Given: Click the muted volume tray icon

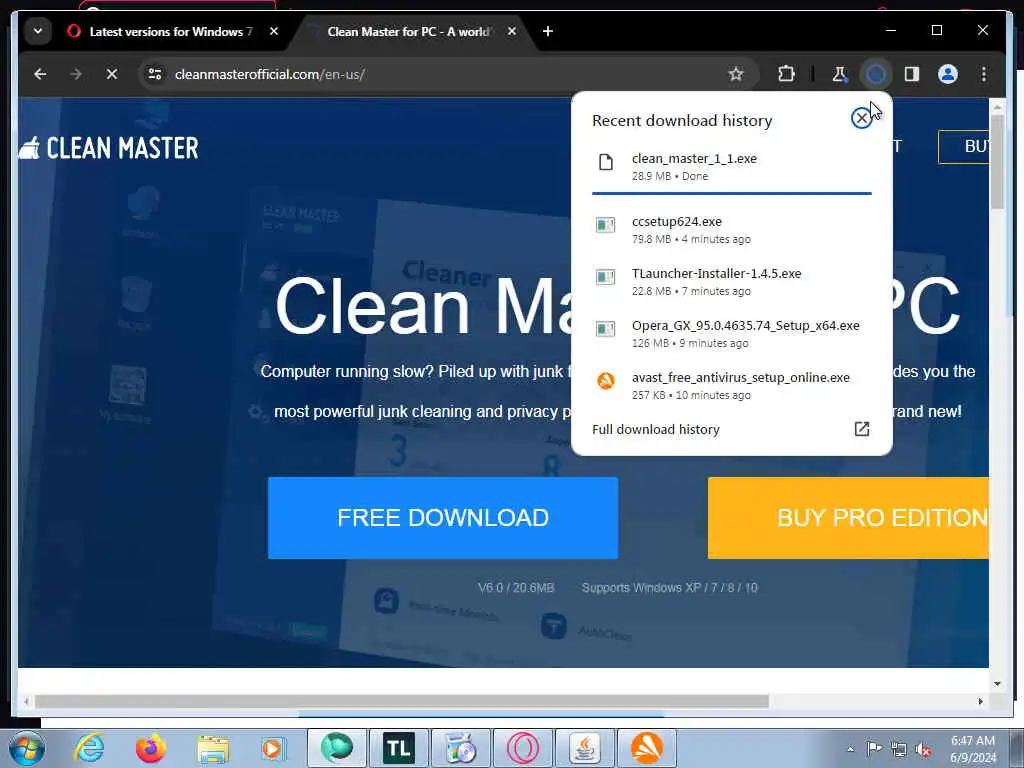Looking at the screenshot, I should tap(923, 749).
